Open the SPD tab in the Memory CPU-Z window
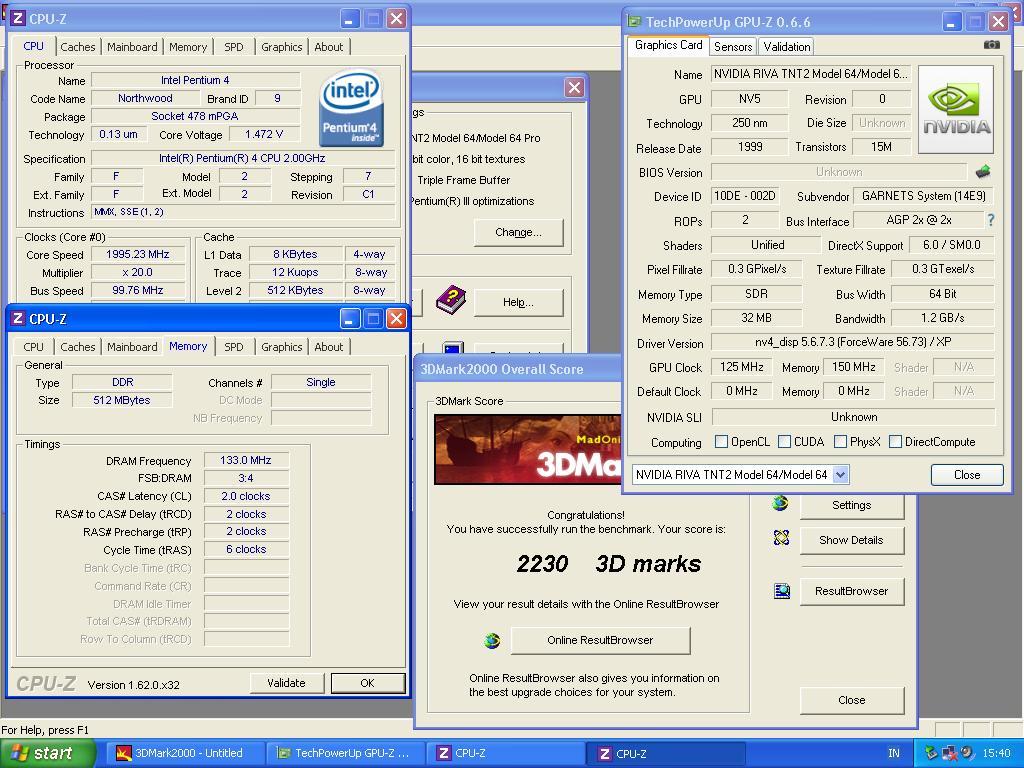Image resolution: width=1024 pixels, height=768 pixels. coord(233,347)
